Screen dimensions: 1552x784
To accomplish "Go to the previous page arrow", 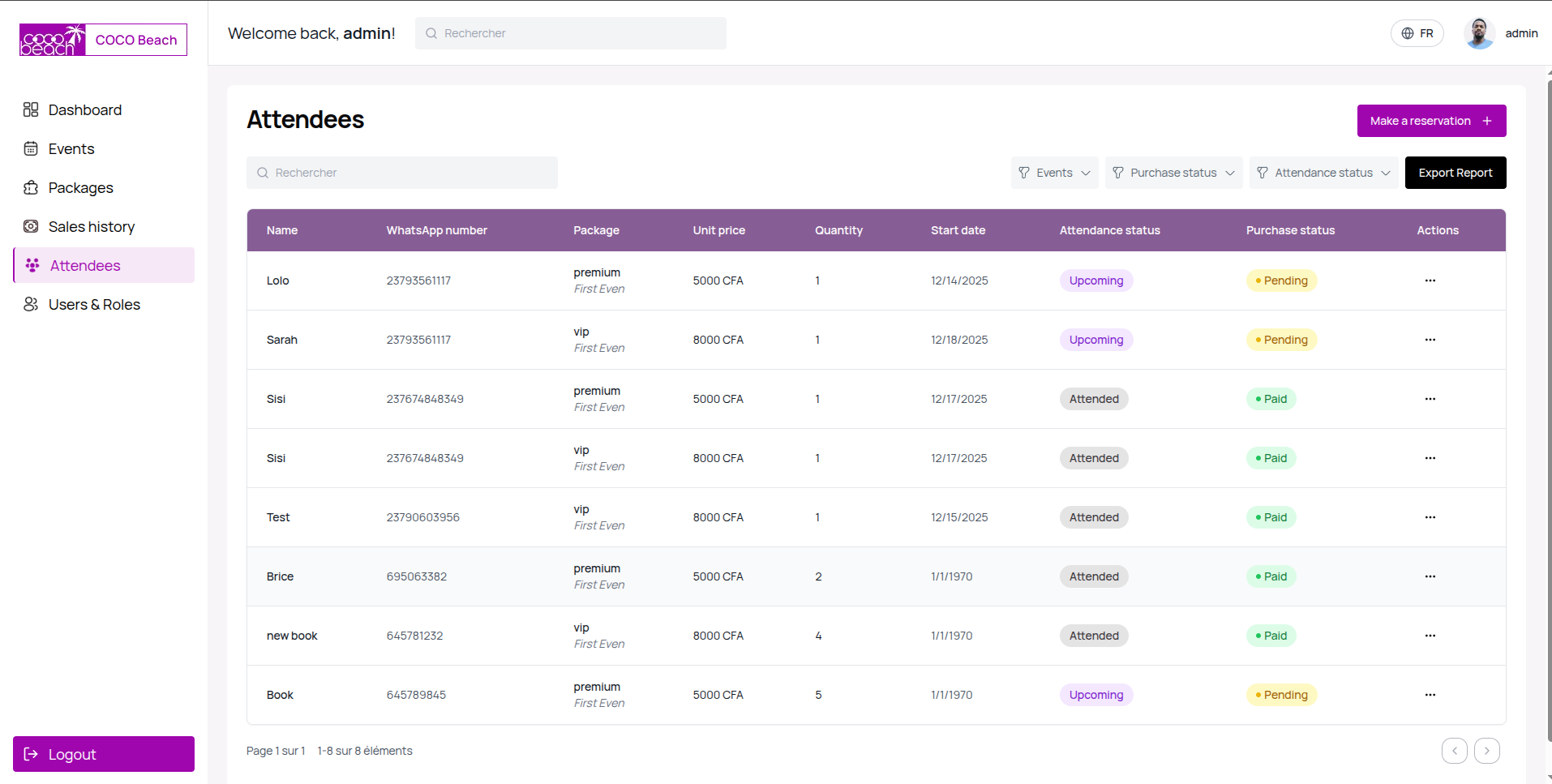I will [1454, 751].
